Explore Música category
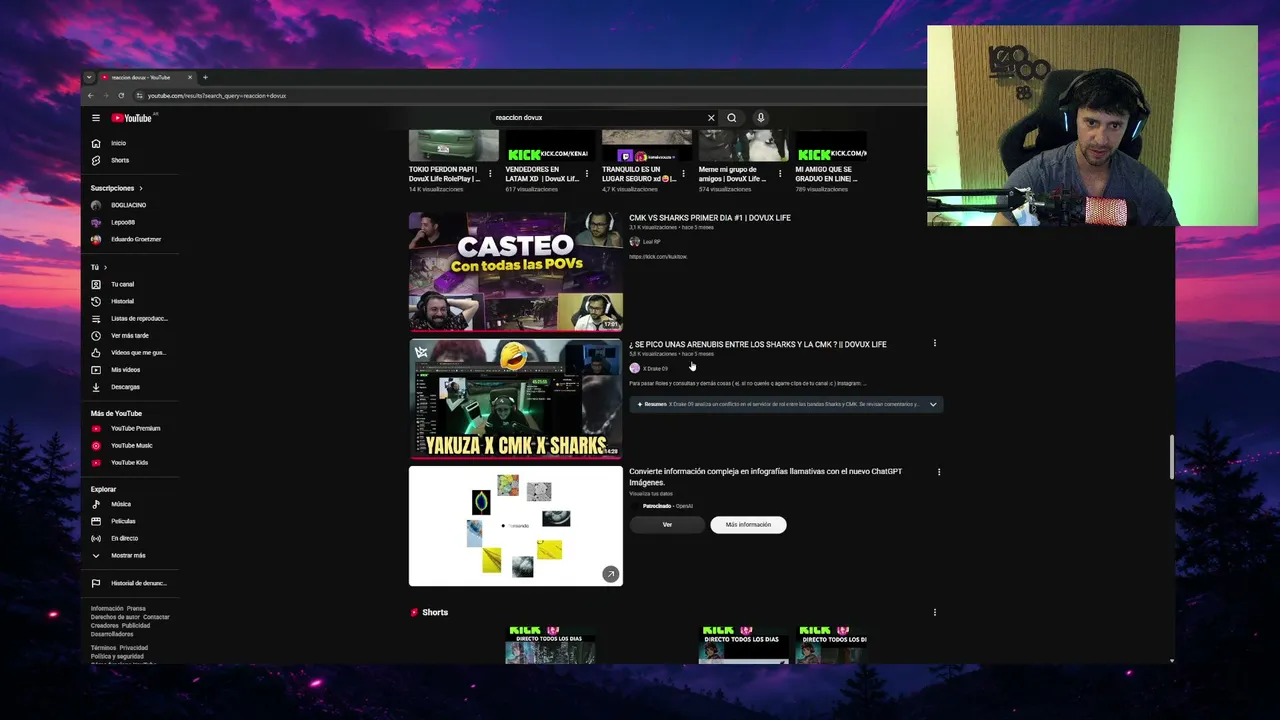 [121, 504]
